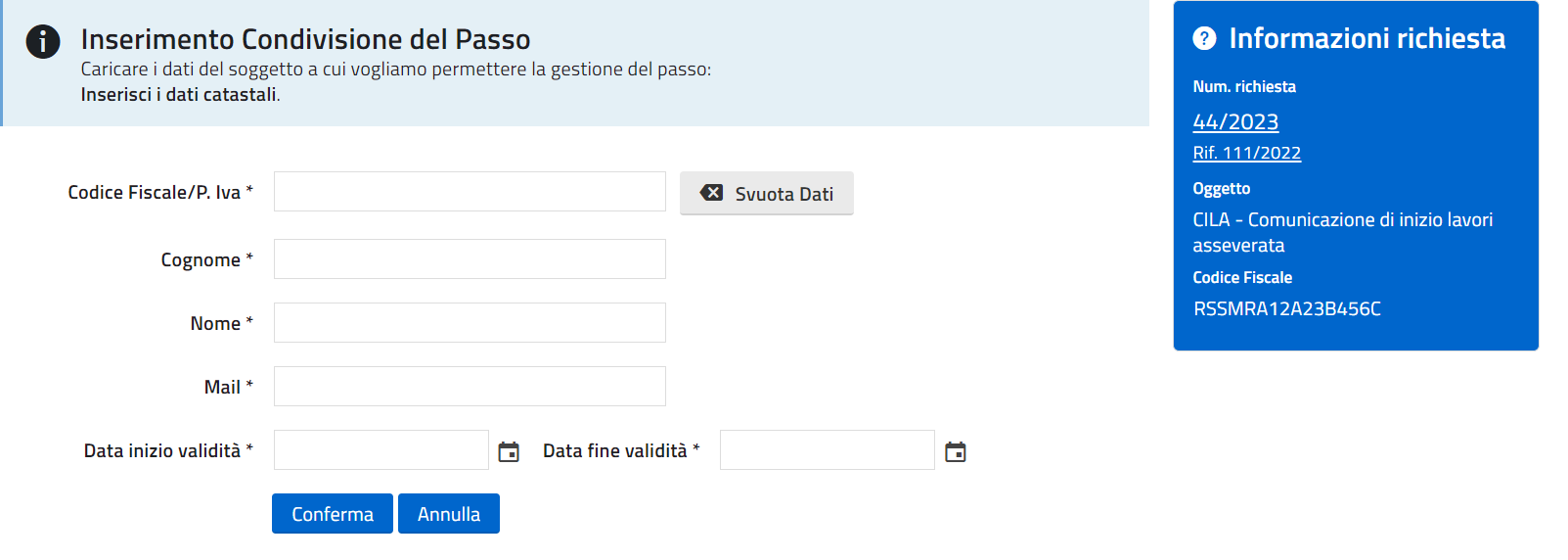Open request number 44/2023 link
This screenshot has height=560, width=1568.
coord(1235,122)
